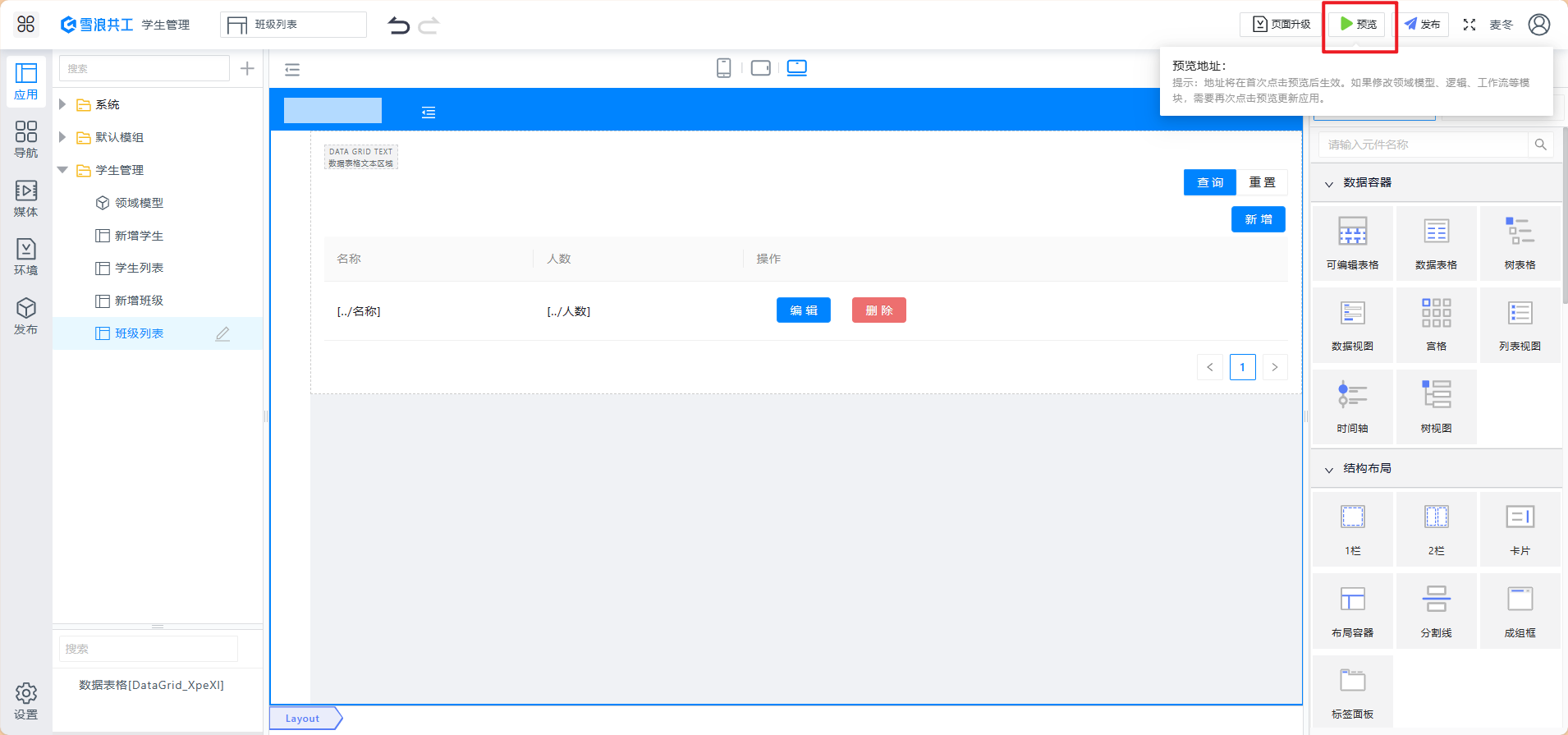Image resolution: width=1568 pixels, height=735 pixels.
Task: Click edit pencil icon next to 班级列表
Action: (x=222, y=334)
